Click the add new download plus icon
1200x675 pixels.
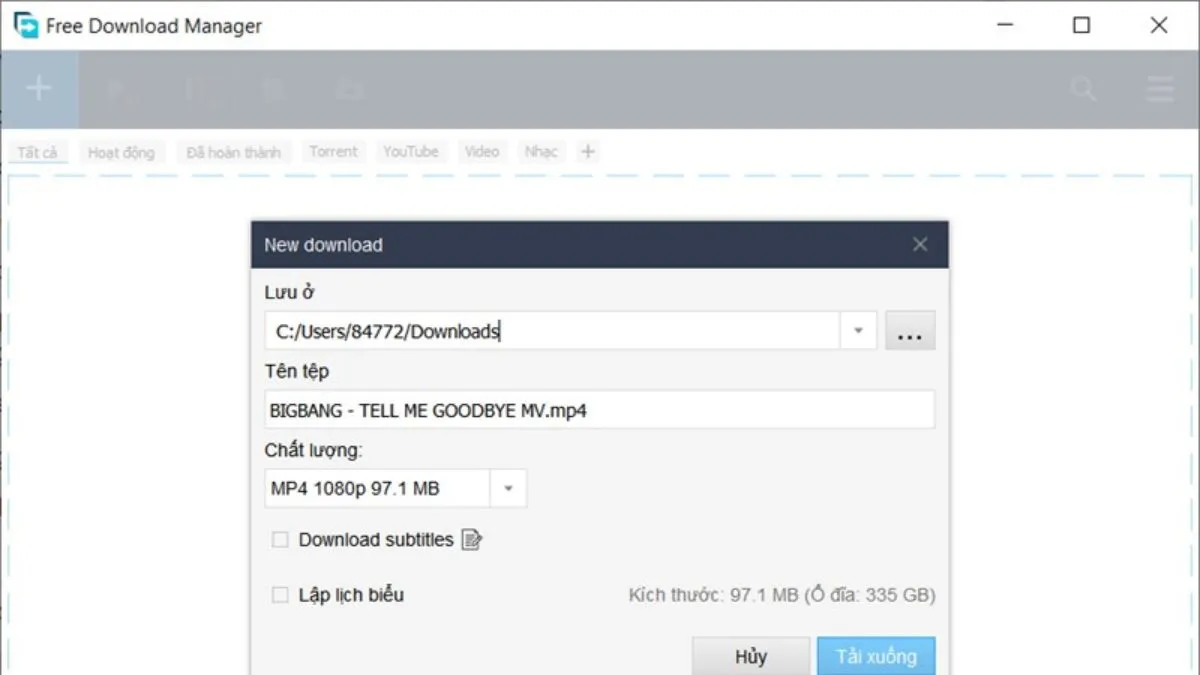[38, 89]
